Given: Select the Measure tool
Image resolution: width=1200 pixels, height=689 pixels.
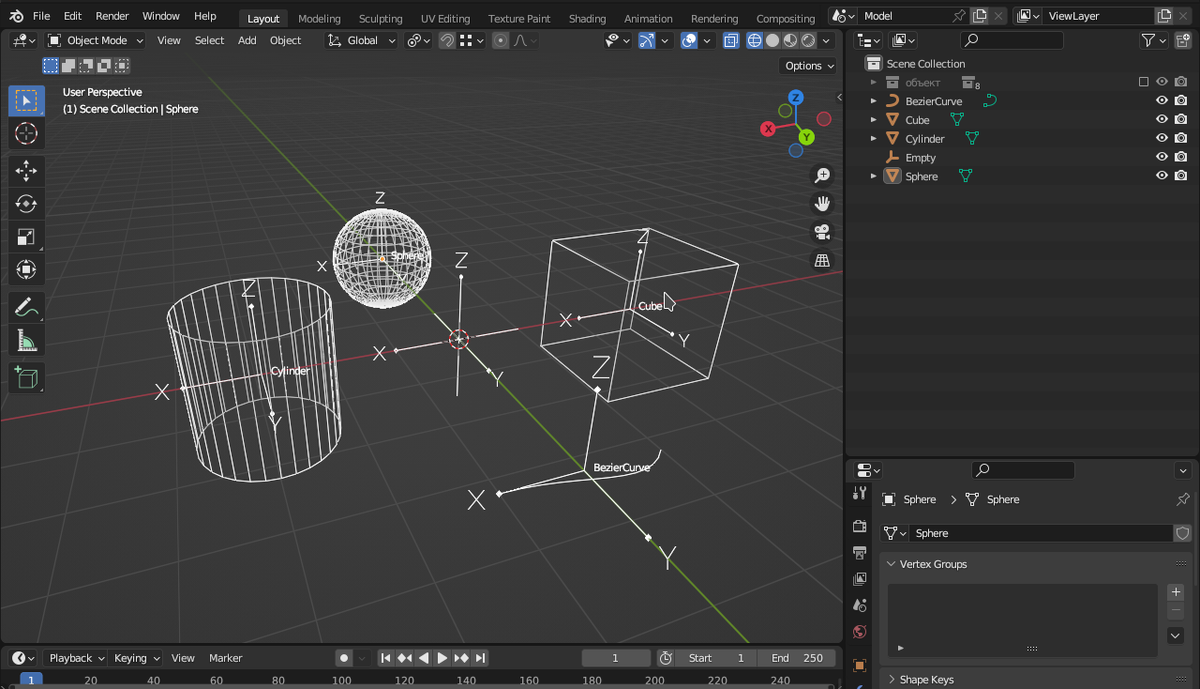Looking at the screenshot, I should 26,341.
